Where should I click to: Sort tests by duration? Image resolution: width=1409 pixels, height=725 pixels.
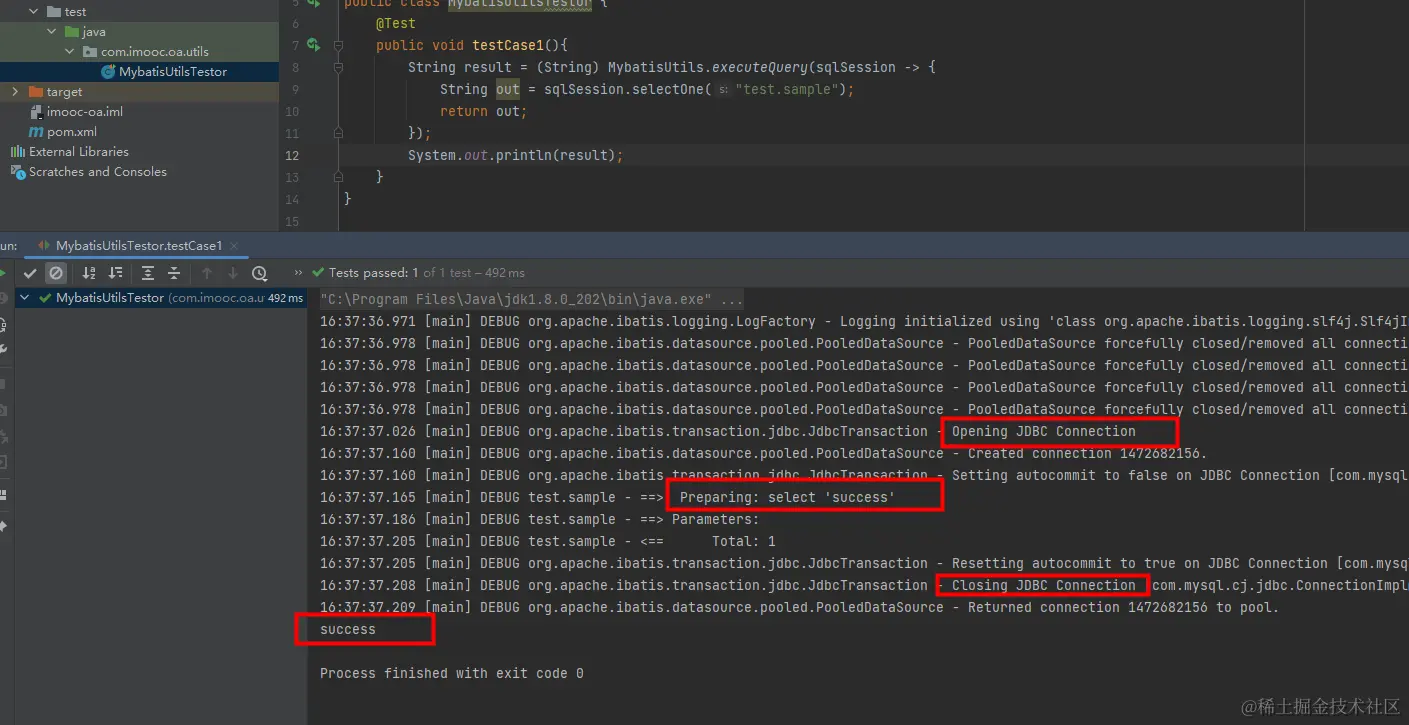point(116,273)
